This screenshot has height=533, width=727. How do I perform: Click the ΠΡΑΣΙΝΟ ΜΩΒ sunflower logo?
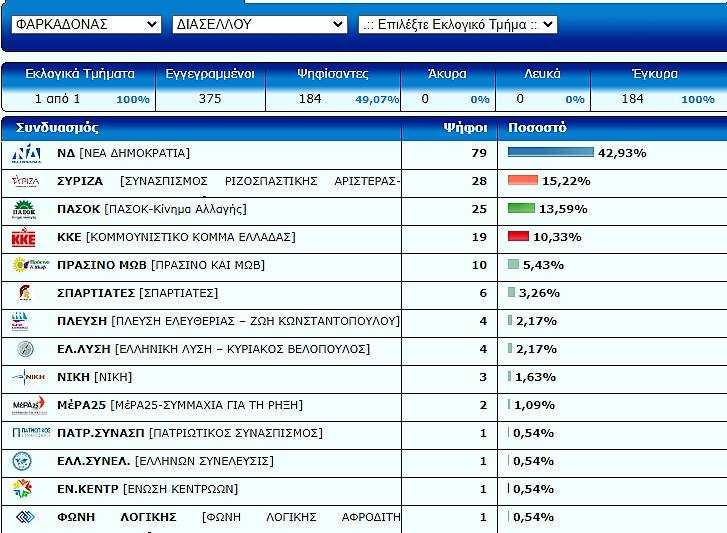26,265
